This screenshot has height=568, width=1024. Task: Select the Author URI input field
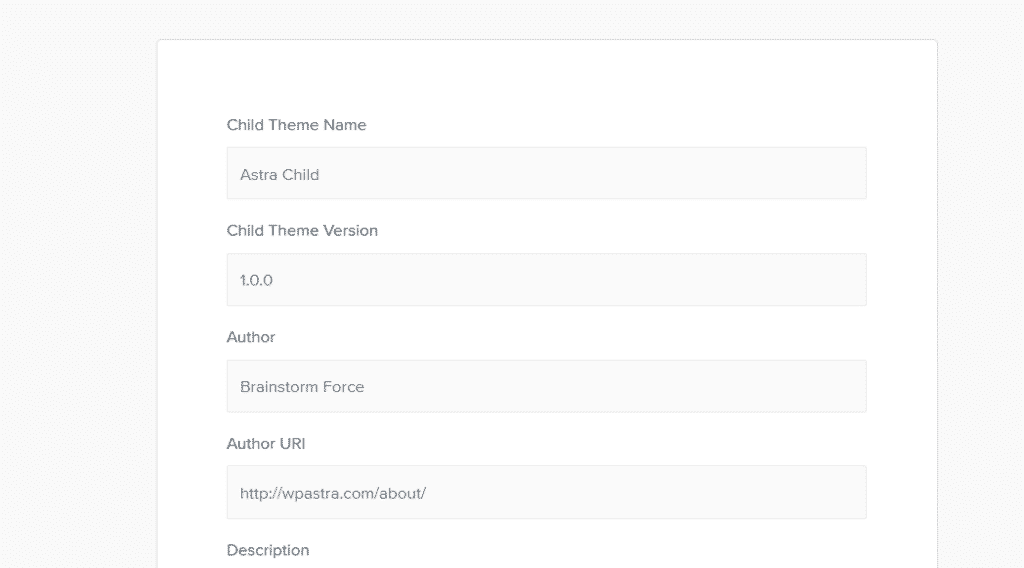[547, 492]
